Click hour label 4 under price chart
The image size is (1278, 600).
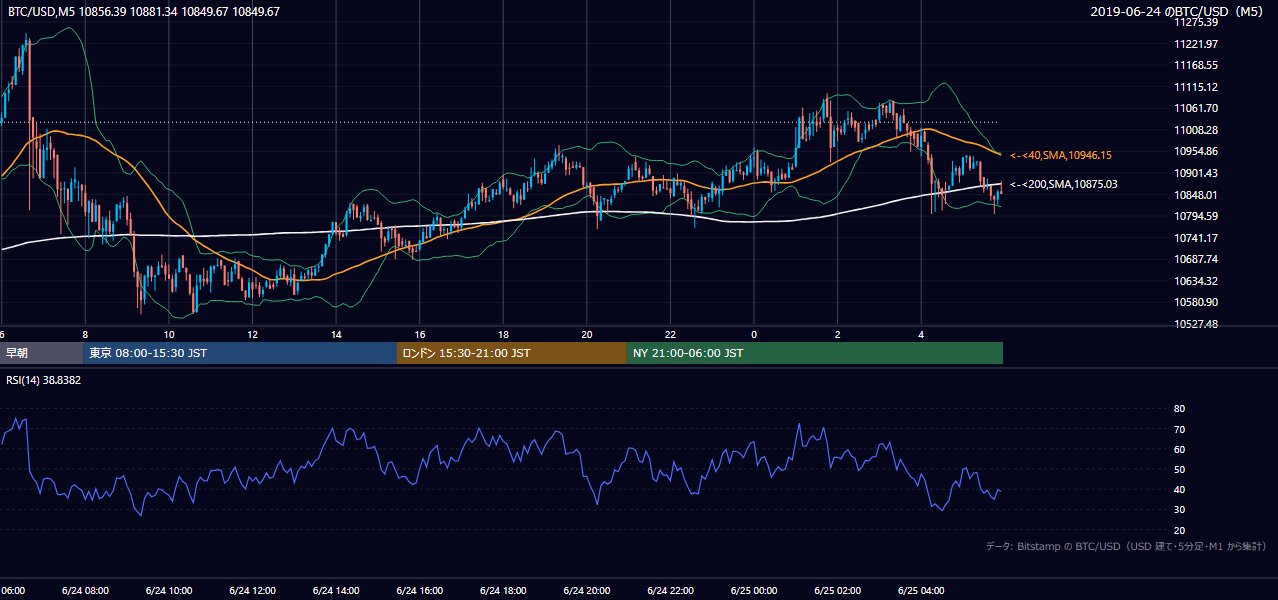(921, 335)
